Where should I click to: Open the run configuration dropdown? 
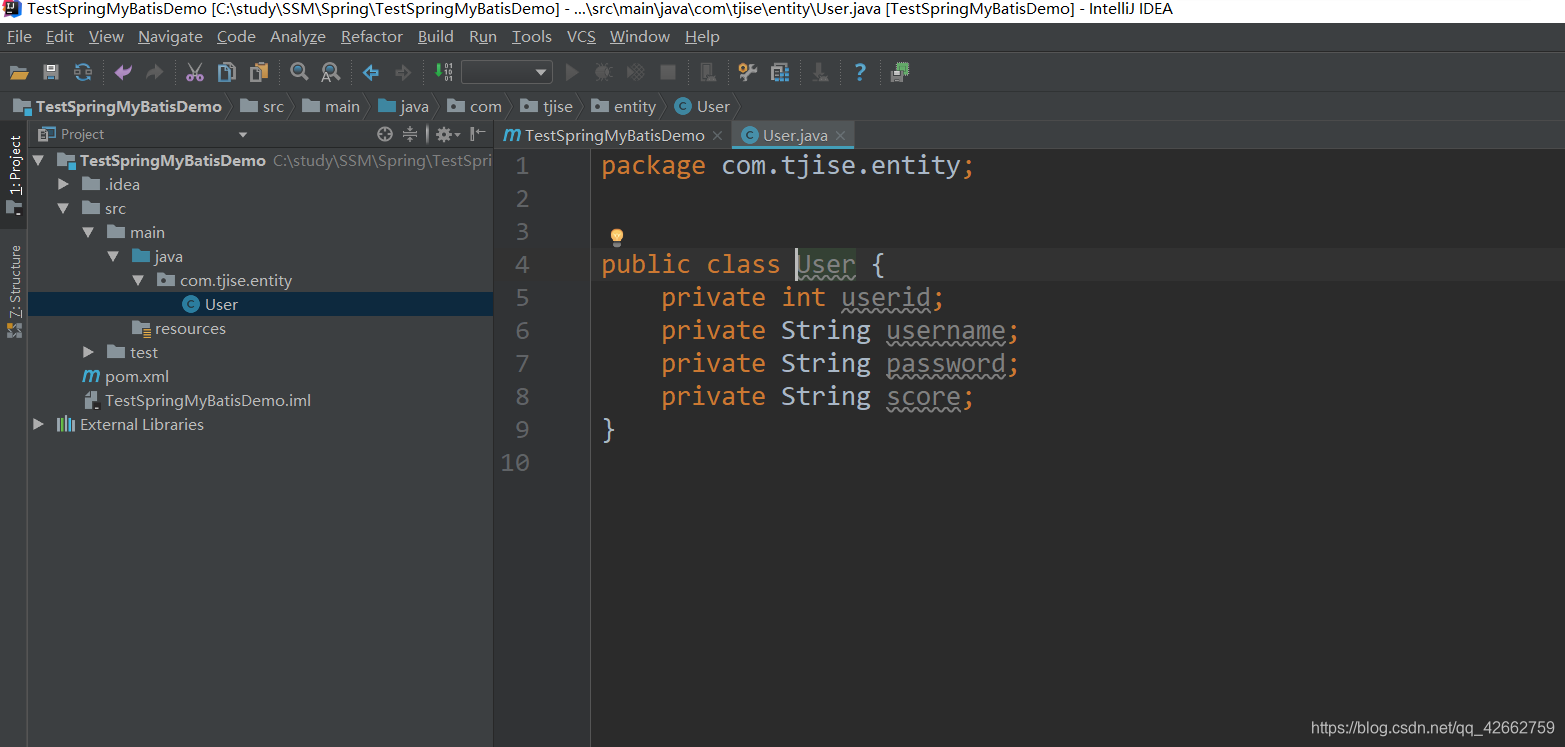pos(507,72)
